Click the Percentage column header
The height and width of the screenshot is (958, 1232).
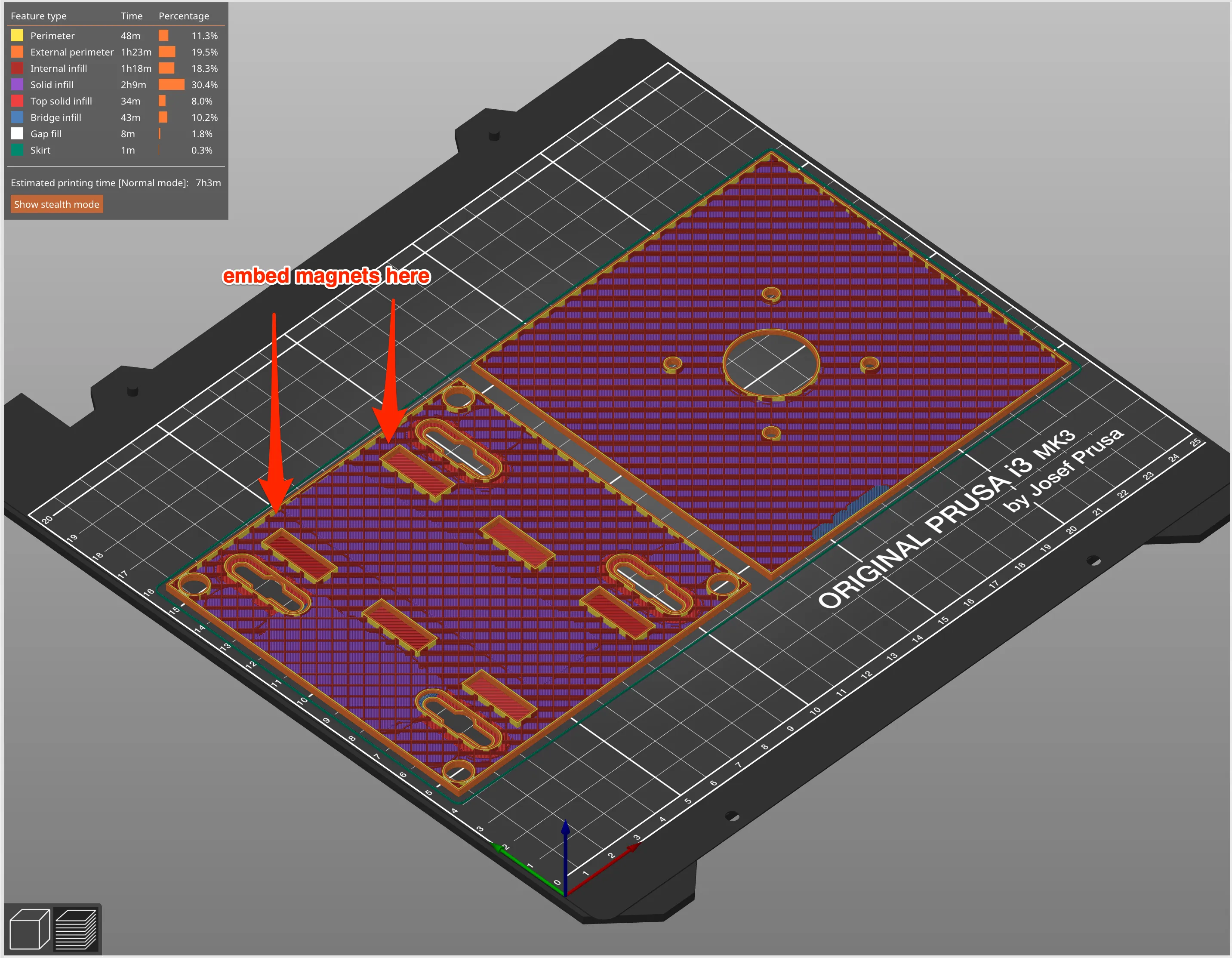click(184, 16)
